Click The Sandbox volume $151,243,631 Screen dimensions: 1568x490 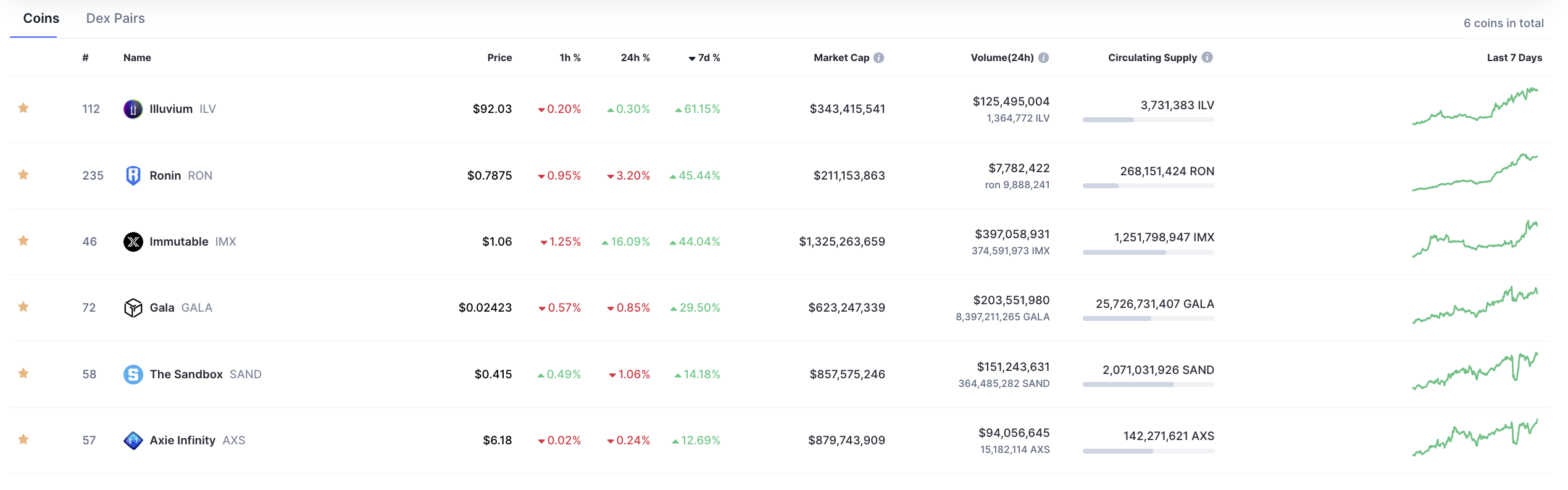[x=1013, y=367]
